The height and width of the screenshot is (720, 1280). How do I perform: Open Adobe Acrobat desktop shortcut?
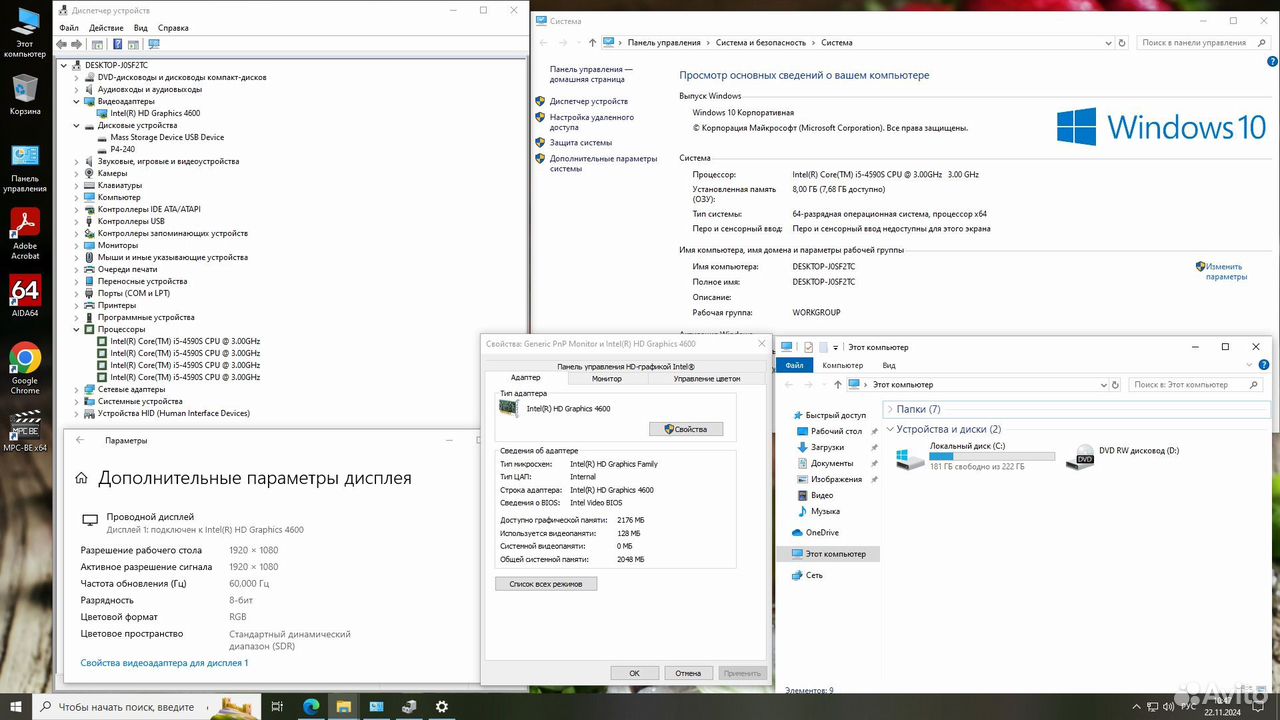click(x=25, y=234)
